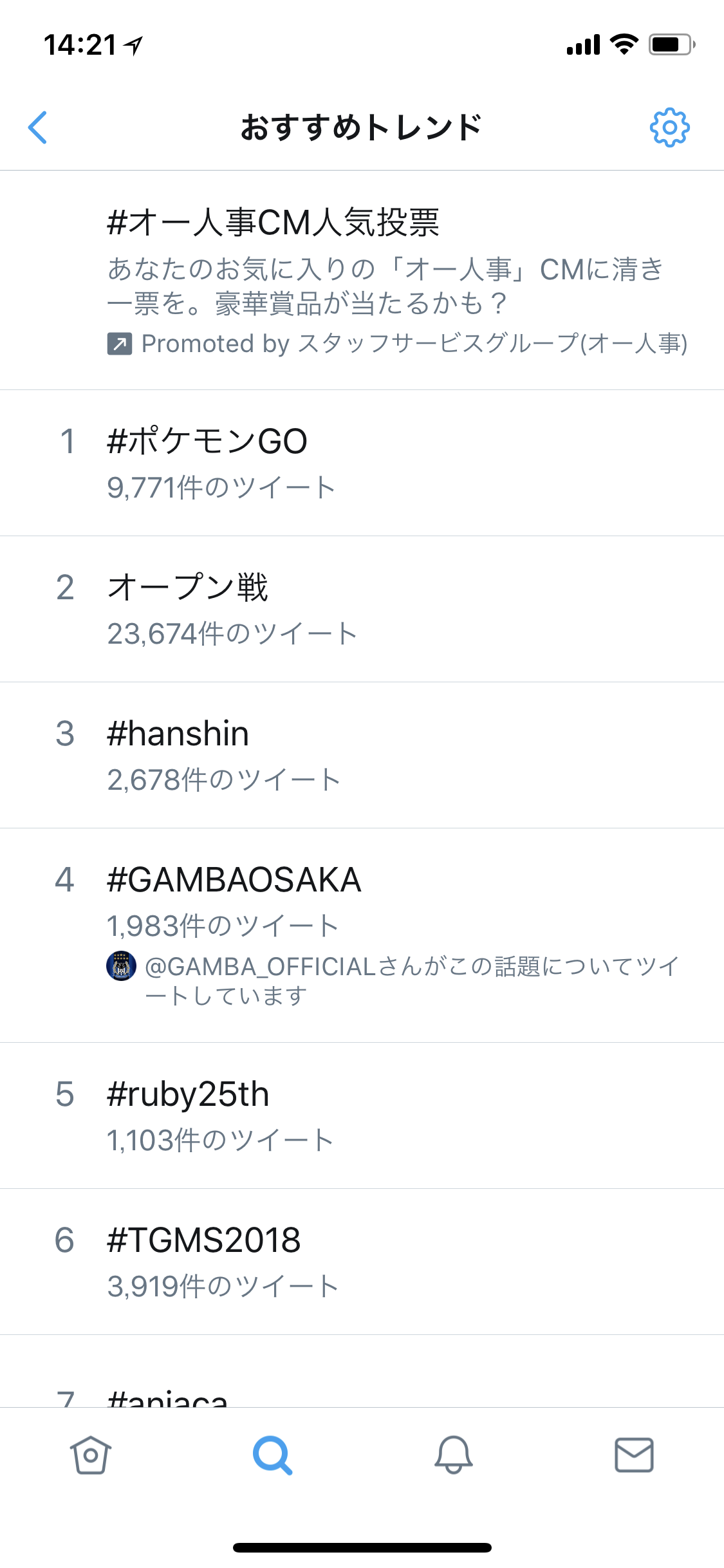Open the #TGMS2018 trend
724x1568 pixels.
204,1240
